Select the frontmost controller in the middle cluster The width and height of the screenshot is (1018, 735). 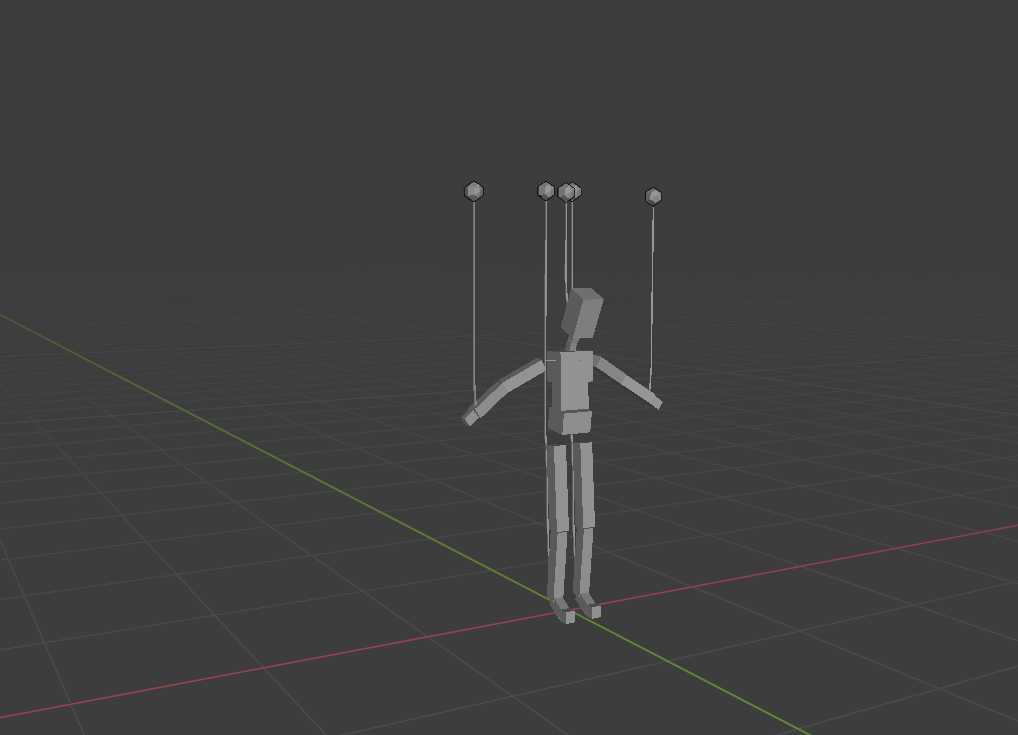coord(567,191)
